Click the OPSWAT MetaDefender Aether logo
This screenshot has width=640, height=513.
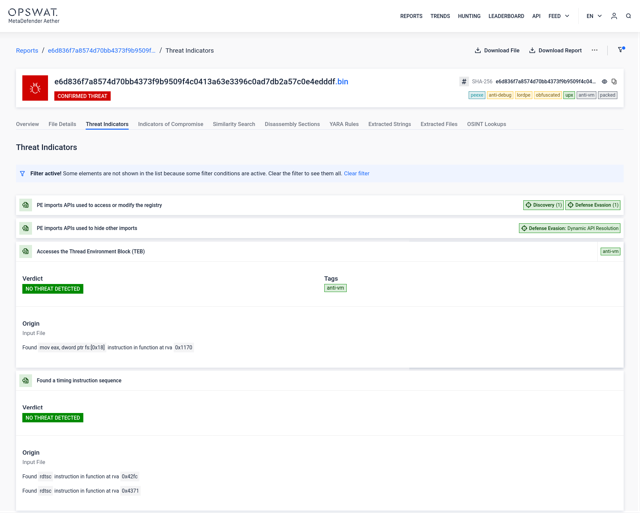(x=34, y=16)
